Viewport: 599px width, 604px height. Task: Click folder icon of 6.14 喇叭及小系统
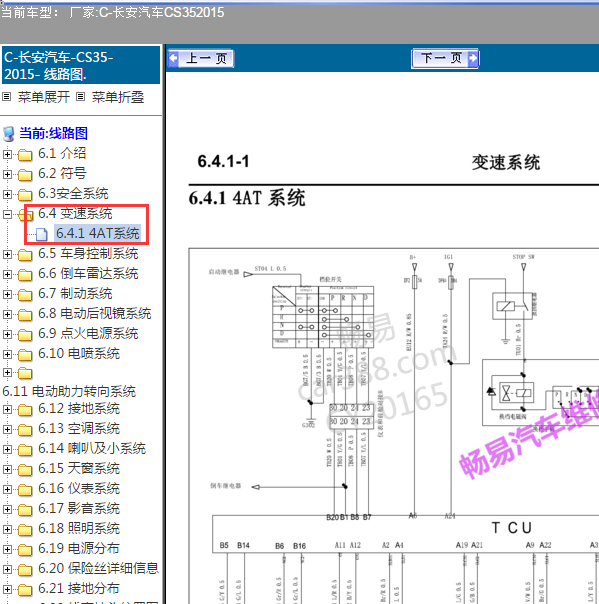[25, 450]
